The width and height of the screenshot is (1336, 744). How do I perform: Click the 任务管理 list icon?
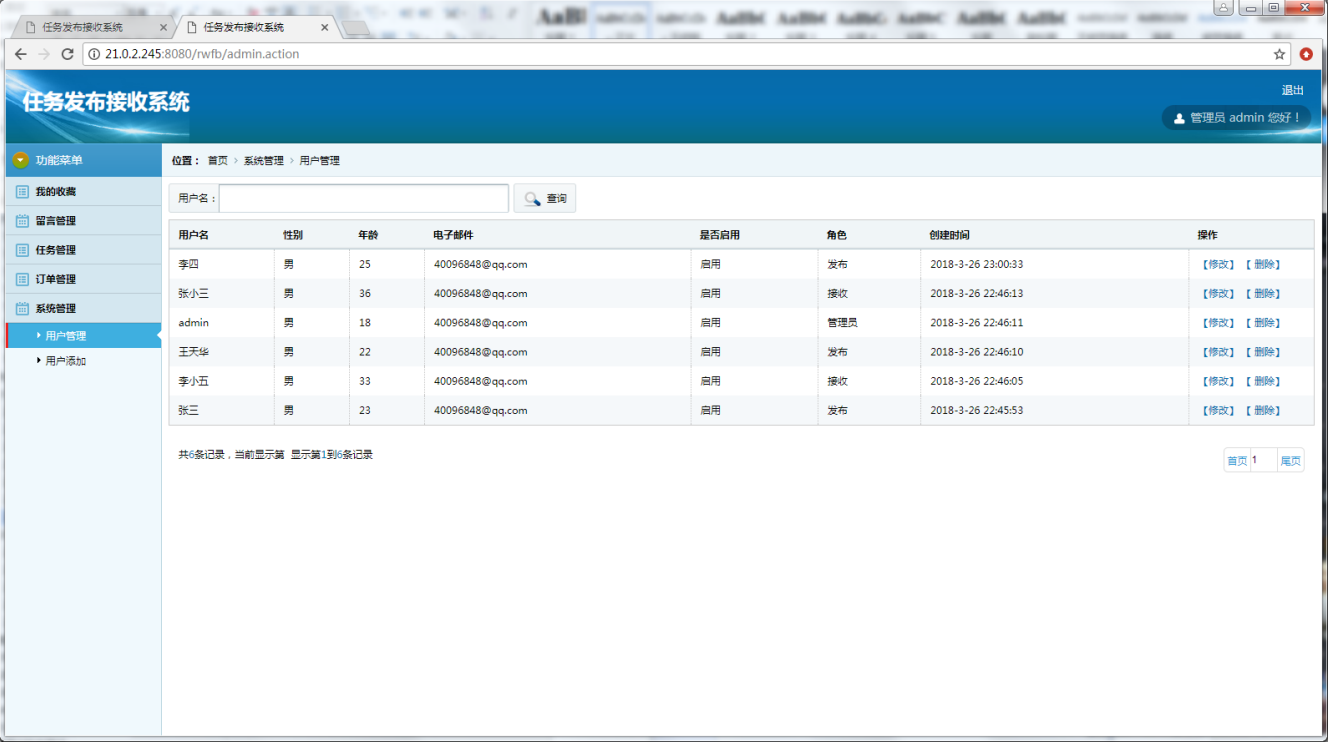coord(22,250)
